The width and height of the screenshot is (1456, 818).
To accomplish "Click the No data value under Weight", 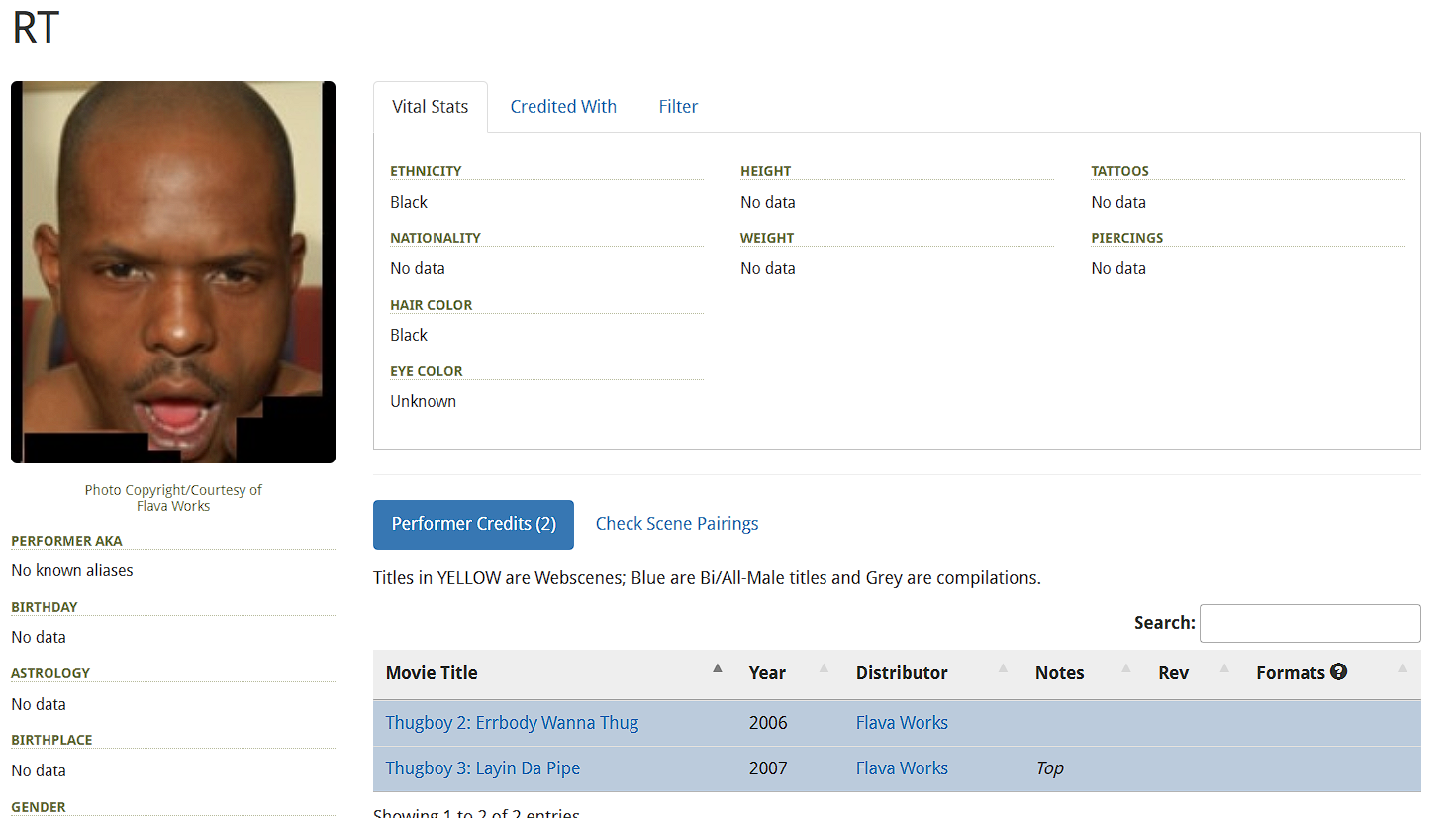I will point(768,268).
